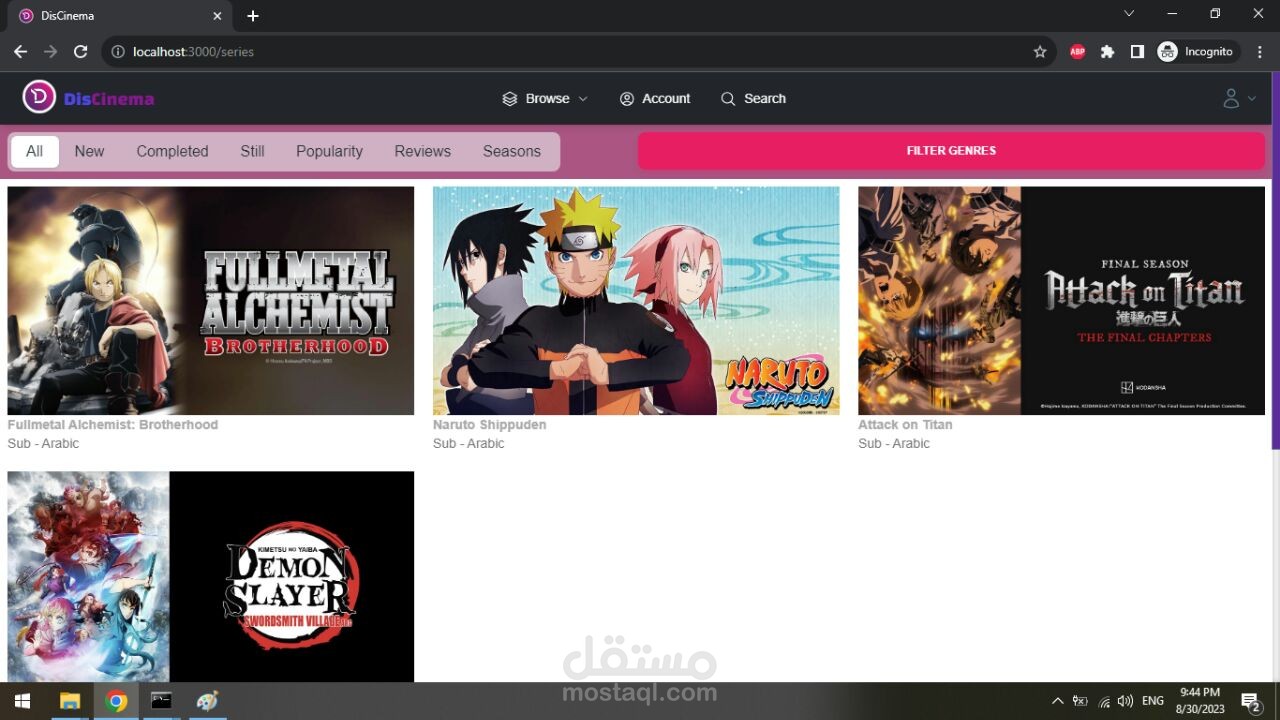Reload the page with refresh icon

pyautogui.click(x=80, y=51)
